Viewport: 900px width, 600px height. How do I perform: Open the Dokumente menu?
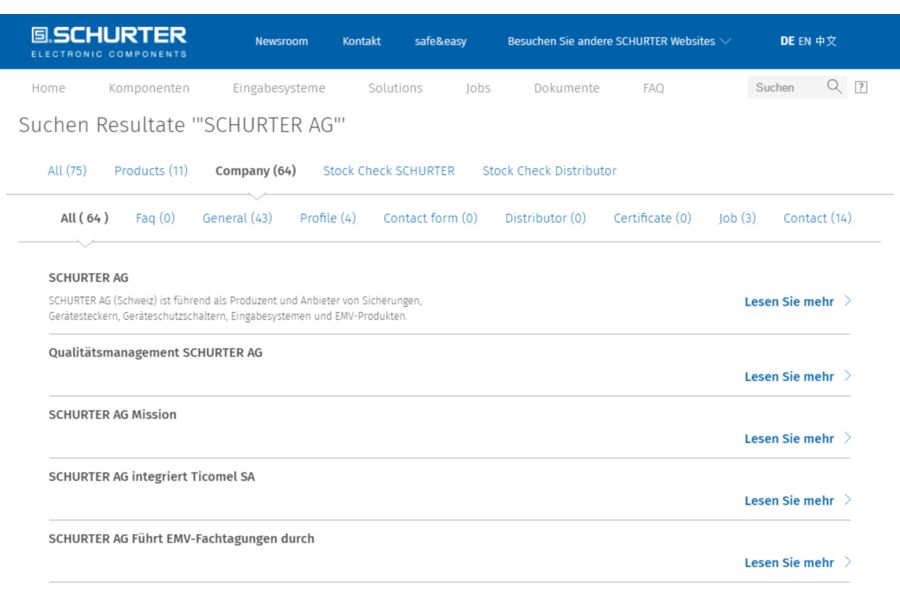[x=567, y=88]
